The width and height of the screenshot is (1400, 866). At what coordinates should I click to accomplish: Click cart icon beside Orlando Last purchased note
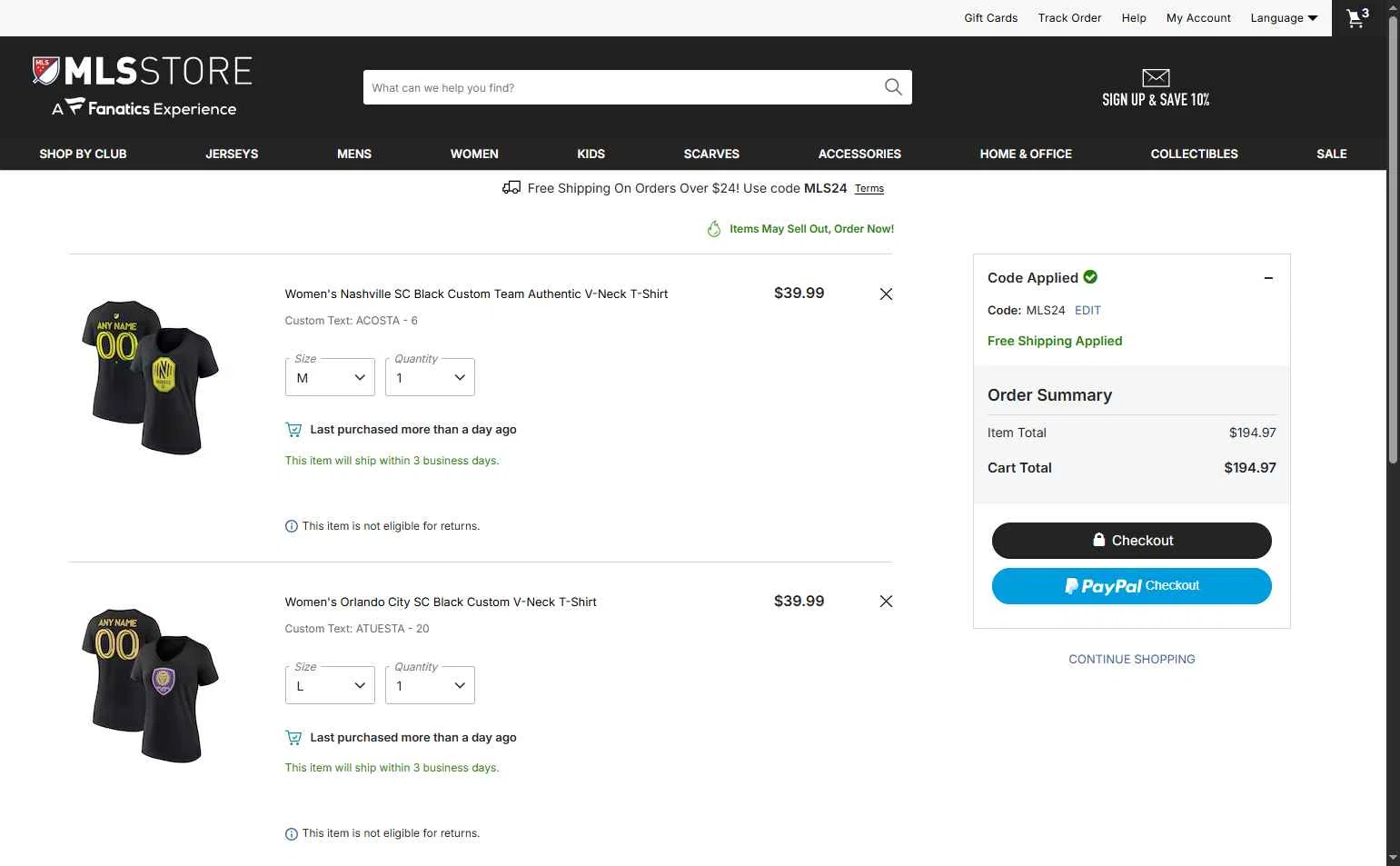[x=293, y=738]
